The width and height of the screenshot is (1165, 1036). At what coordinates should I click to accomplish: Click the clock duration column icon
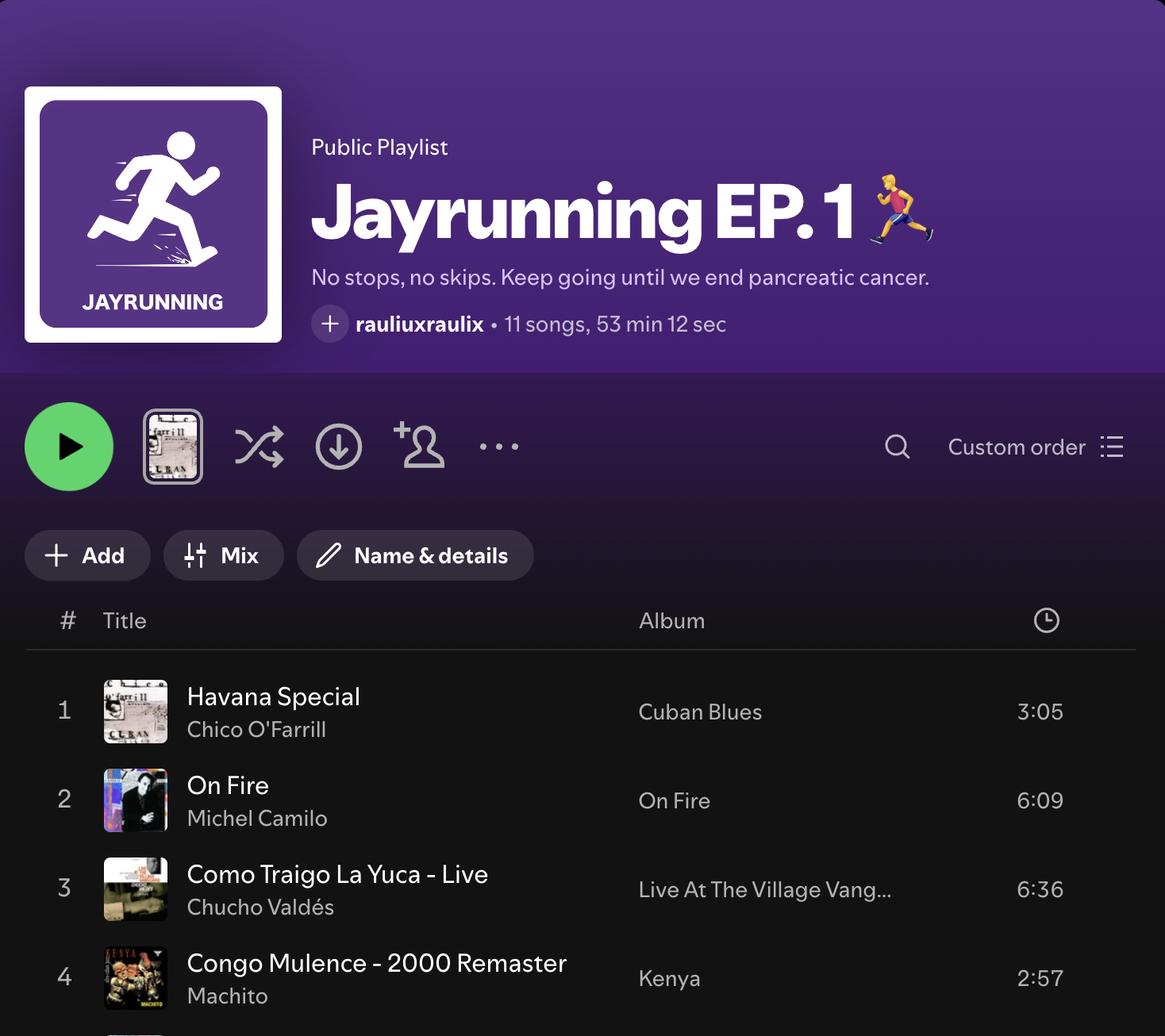pos(1047,620)
